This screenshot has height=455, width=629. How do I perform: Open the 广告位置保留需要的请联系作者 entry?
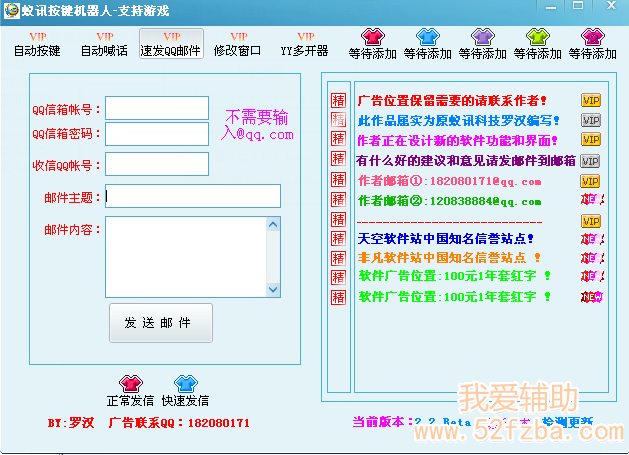452,100
